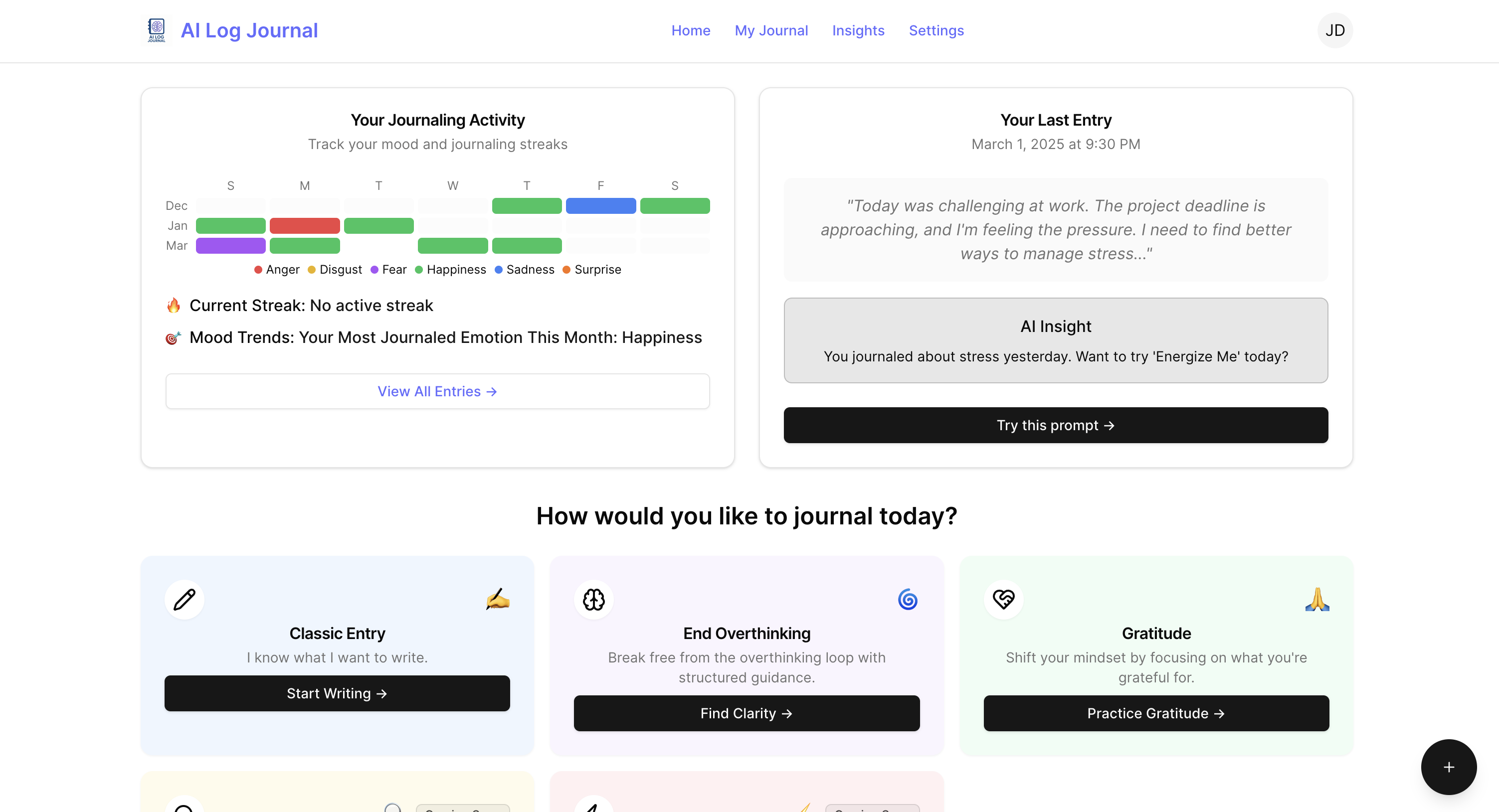Toggle the Anger emotion in the mood legend

click(276, 269)
